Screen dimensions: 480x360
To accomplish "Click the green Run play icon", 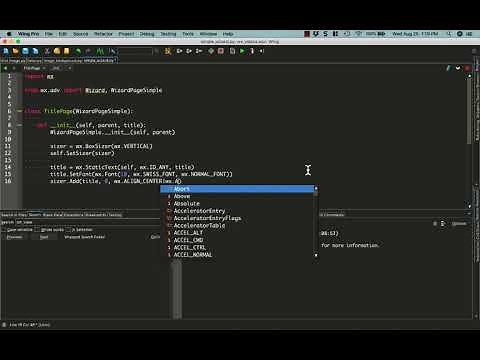I will (242, 51).
